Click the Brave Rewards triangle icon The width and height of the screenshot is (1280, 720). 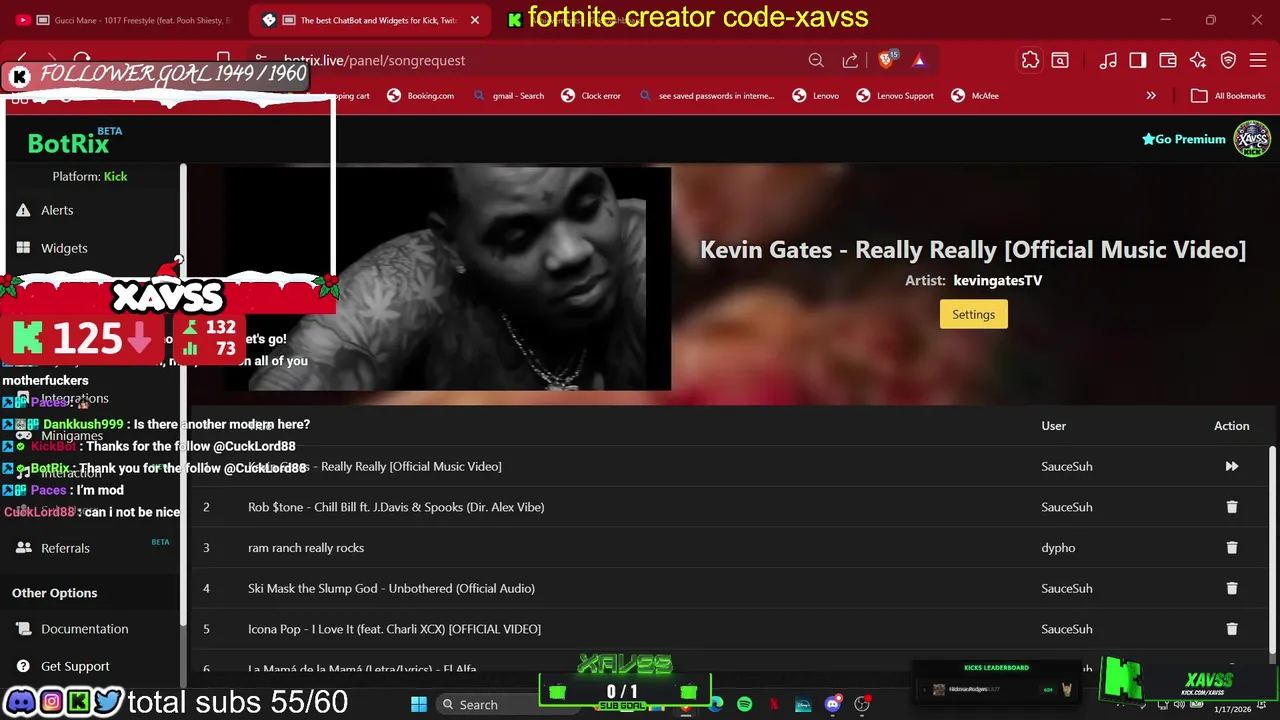919,60
